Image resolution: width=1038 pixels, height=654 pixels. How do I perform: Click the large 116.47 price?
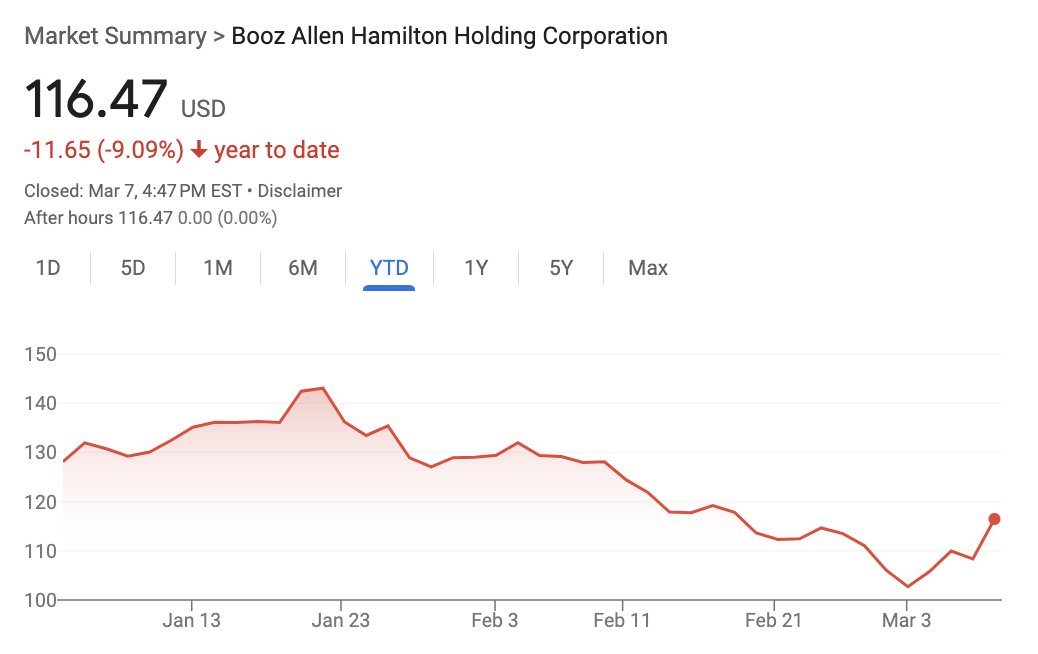(95, 101)
